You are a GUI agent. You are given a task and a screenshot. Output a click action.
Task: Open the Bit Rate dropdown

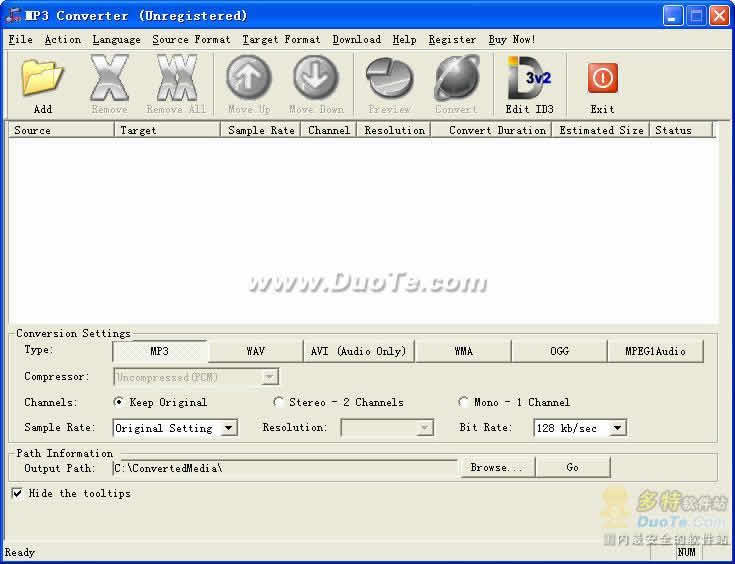pos(580,428)
